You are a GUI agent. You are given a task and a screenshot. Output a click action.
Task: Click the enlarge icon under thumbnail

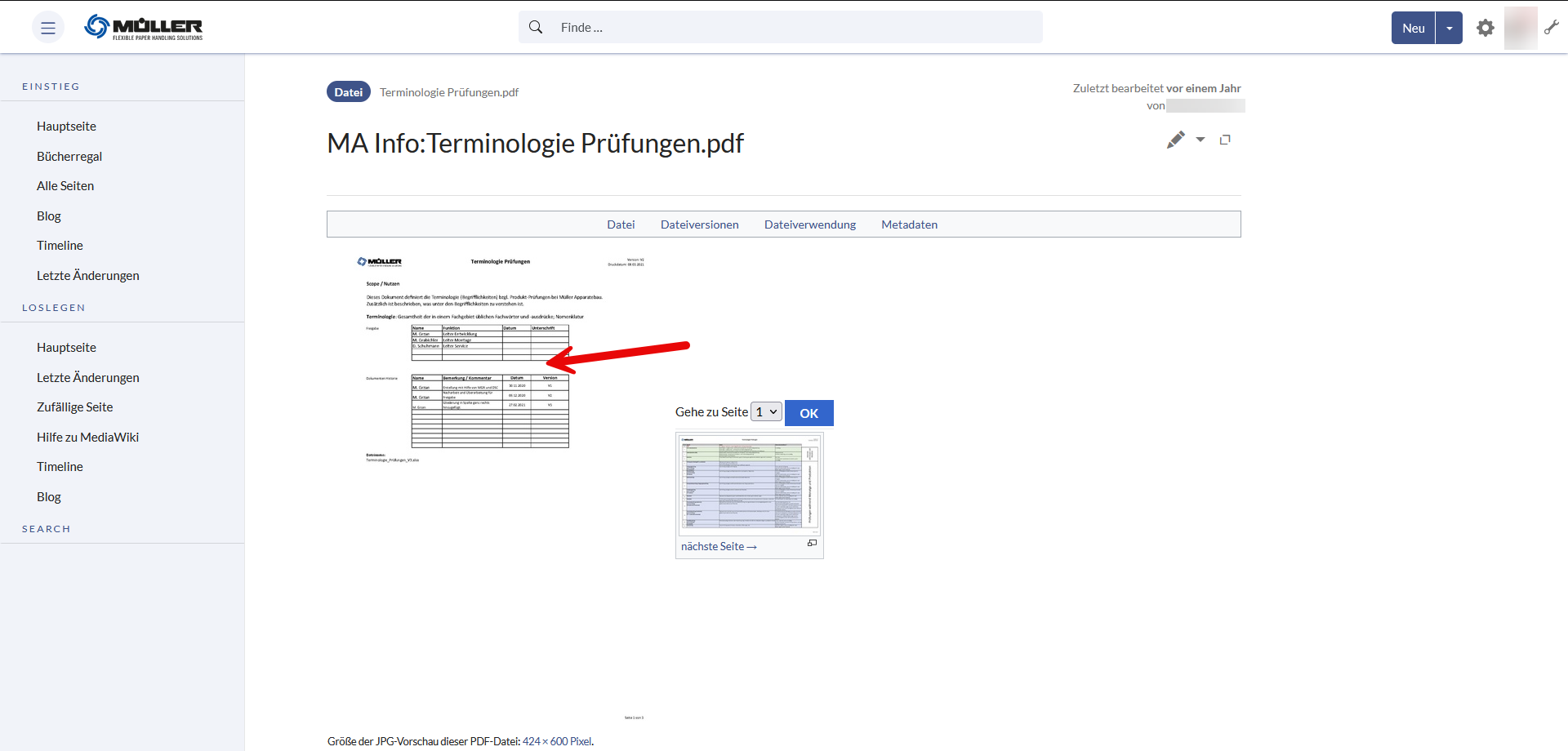pos(812,543)
